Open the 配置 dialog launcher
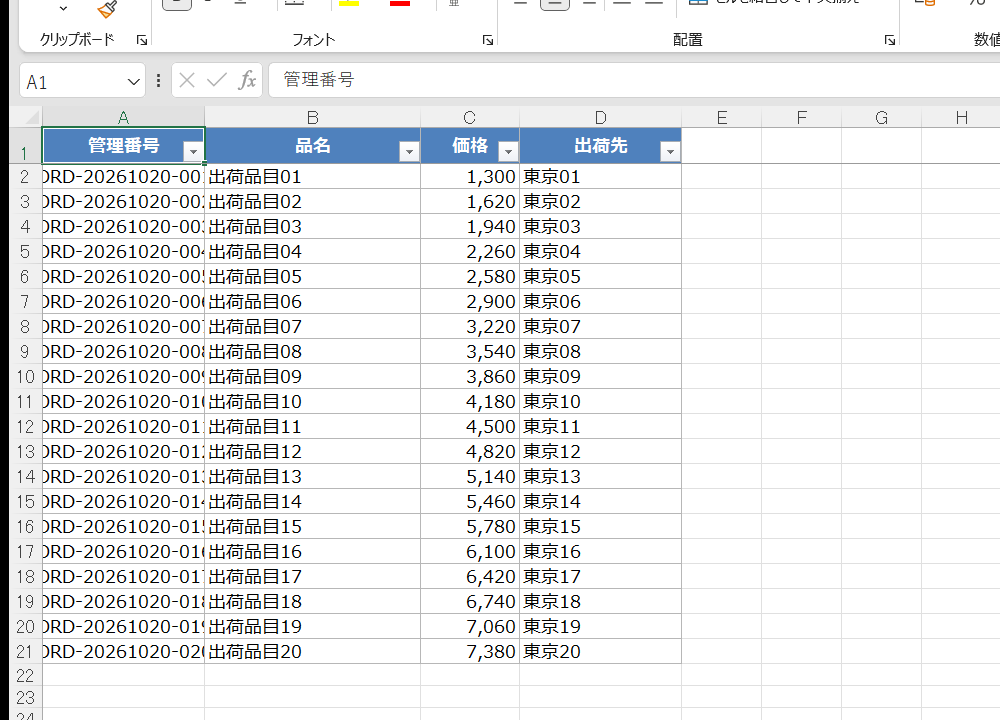This screenshot has height=720, width=1000. (x=890, y=40)
